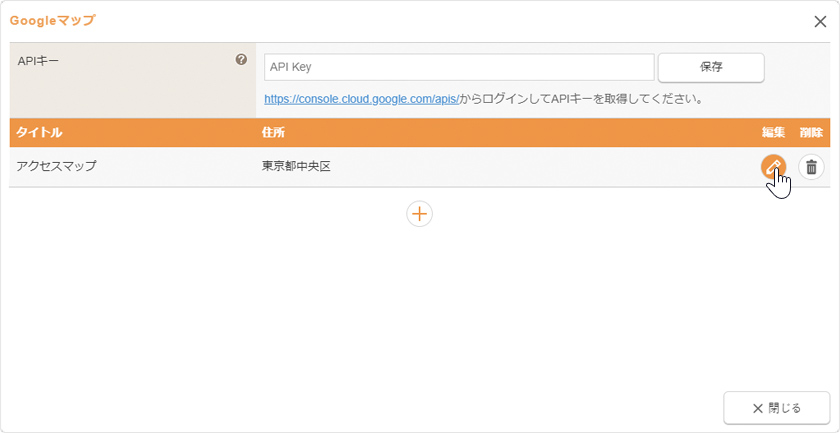Close the Googleマップ dialog with the X

820,21
